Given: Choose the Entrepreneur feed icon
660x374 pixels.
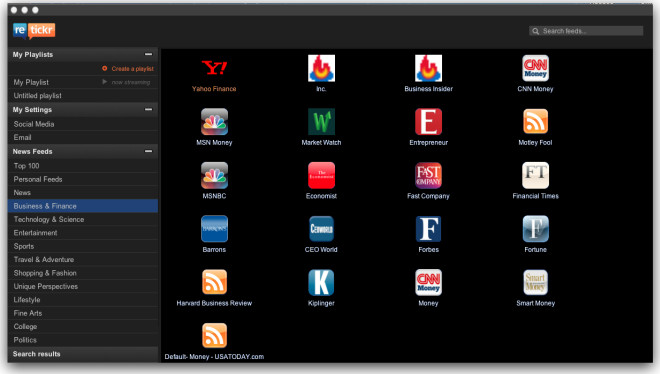Looking at the screenshot, I should (428, 122).
